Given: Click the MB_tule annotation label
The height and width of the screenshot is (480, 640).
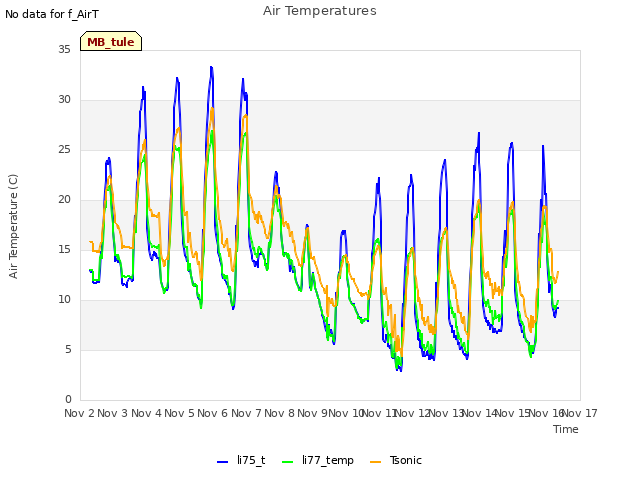Looking at the screenshot, I should coord(111,41).
